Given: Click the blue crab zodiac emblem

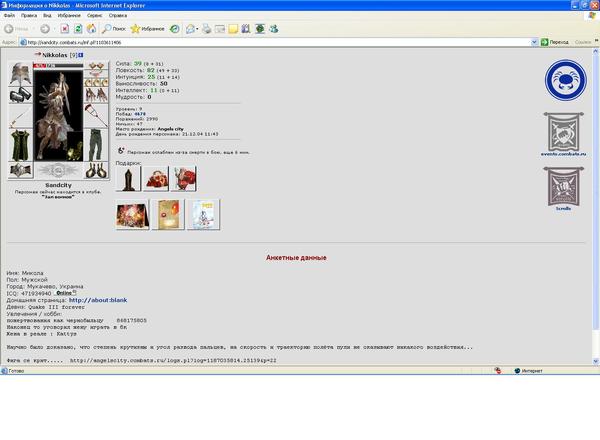Looking at the screenshot, I should click(566, 80).
